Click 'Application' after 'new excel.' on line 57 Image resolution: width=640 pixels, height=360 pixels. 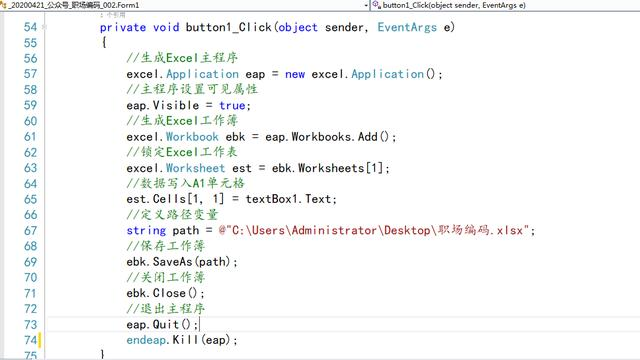[387, 74]
